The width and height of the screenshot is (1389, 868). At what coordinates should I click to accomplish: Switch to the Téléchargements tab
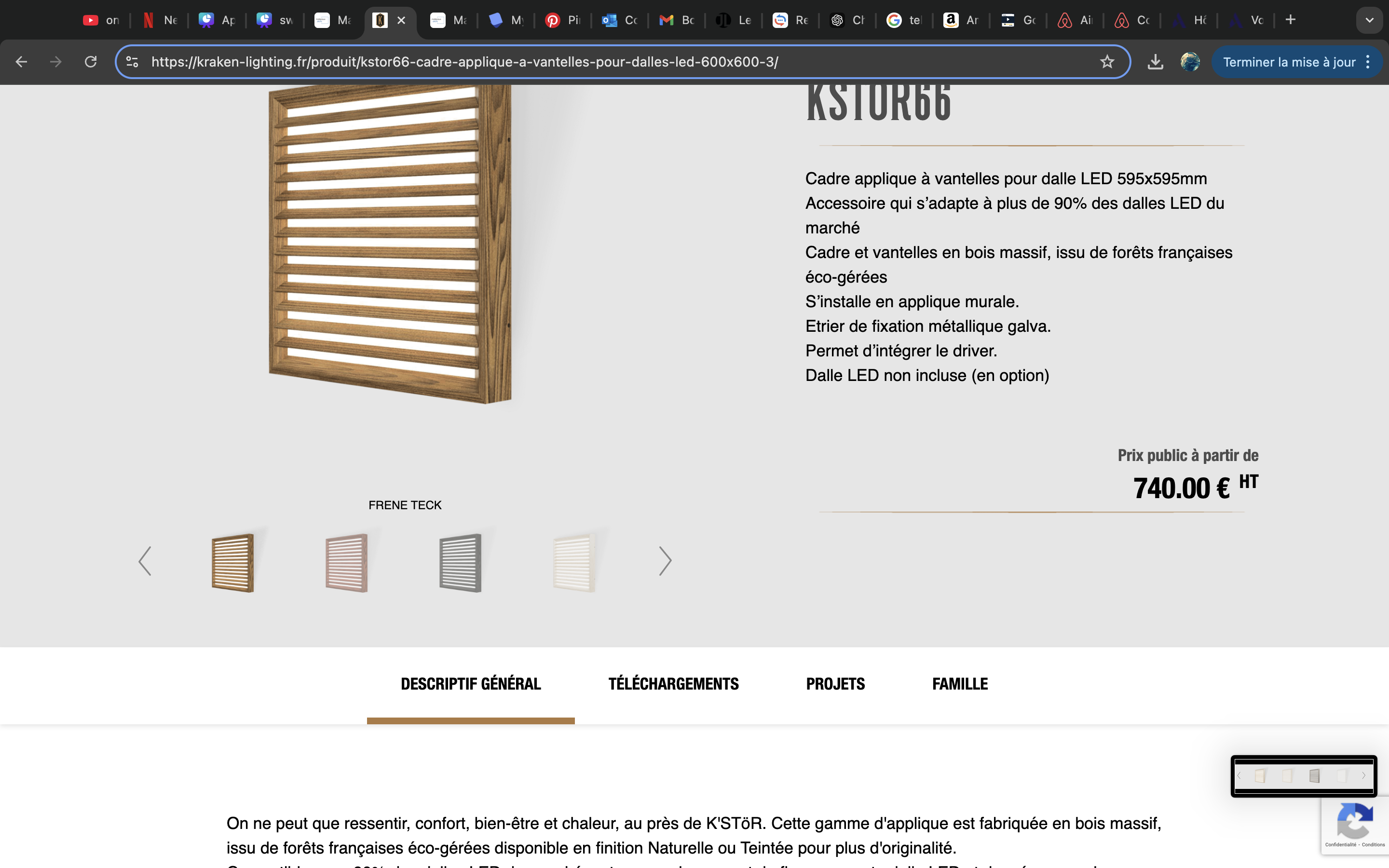pyautogui.click(x=673, y=684)
